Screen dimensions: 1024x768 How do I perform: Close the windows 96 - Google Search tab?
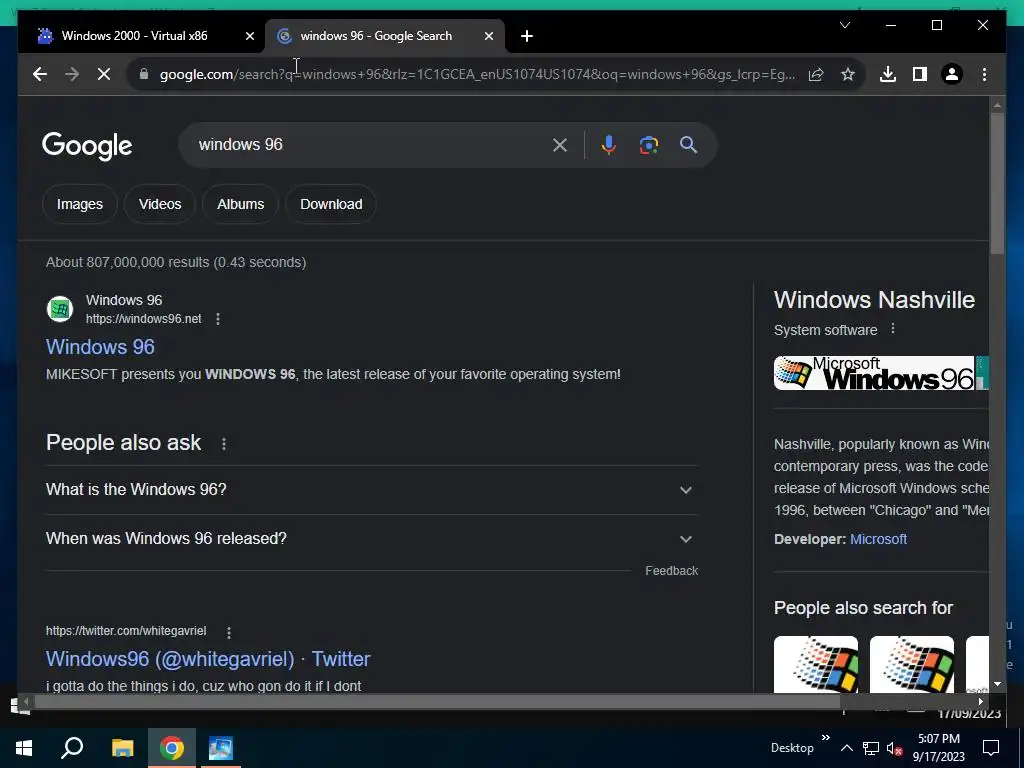(x=488, y=36)
